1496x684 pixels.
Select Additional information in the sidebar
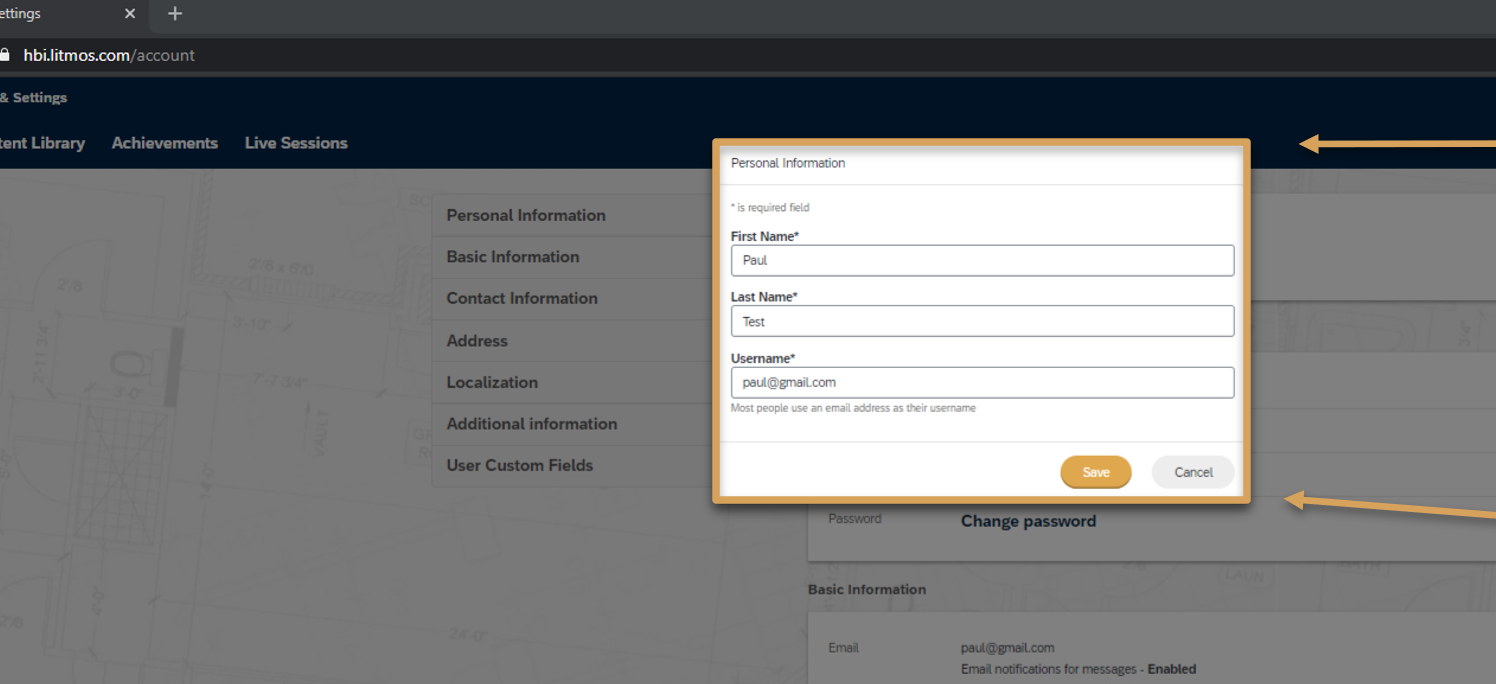pyautogui.click(x=532, y=424)
